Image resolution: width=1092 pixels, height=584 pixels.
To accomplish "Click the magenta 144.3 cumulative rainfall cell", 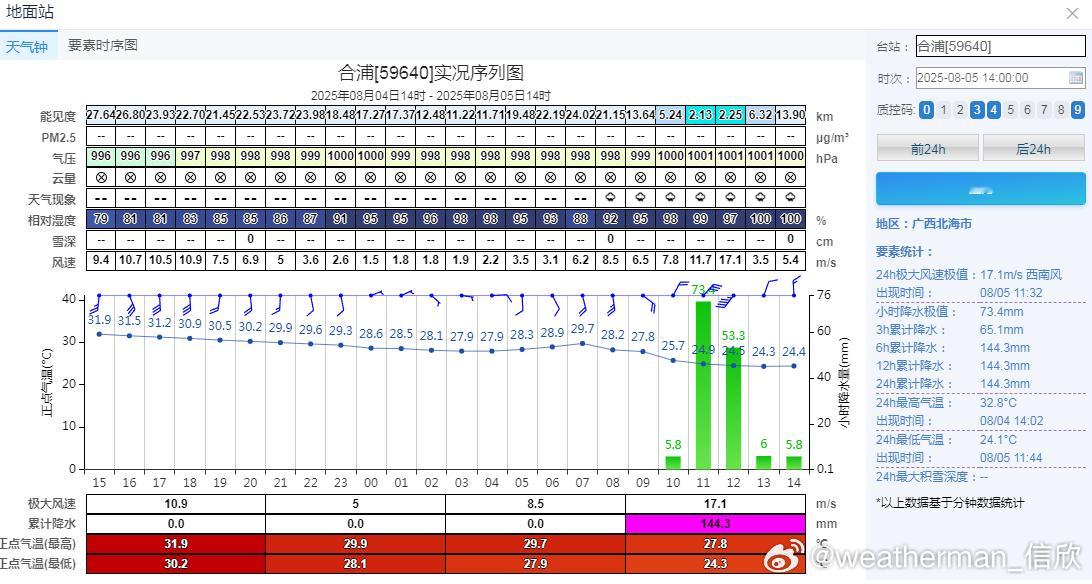I will pos(715,523).
